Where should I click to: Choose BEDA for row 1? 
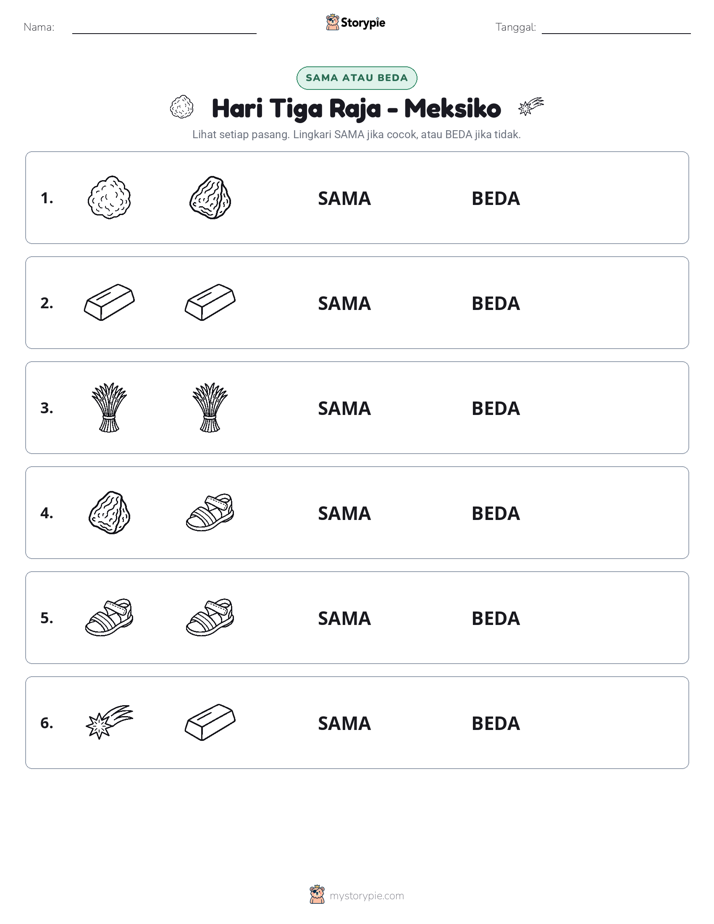(495, 199)
